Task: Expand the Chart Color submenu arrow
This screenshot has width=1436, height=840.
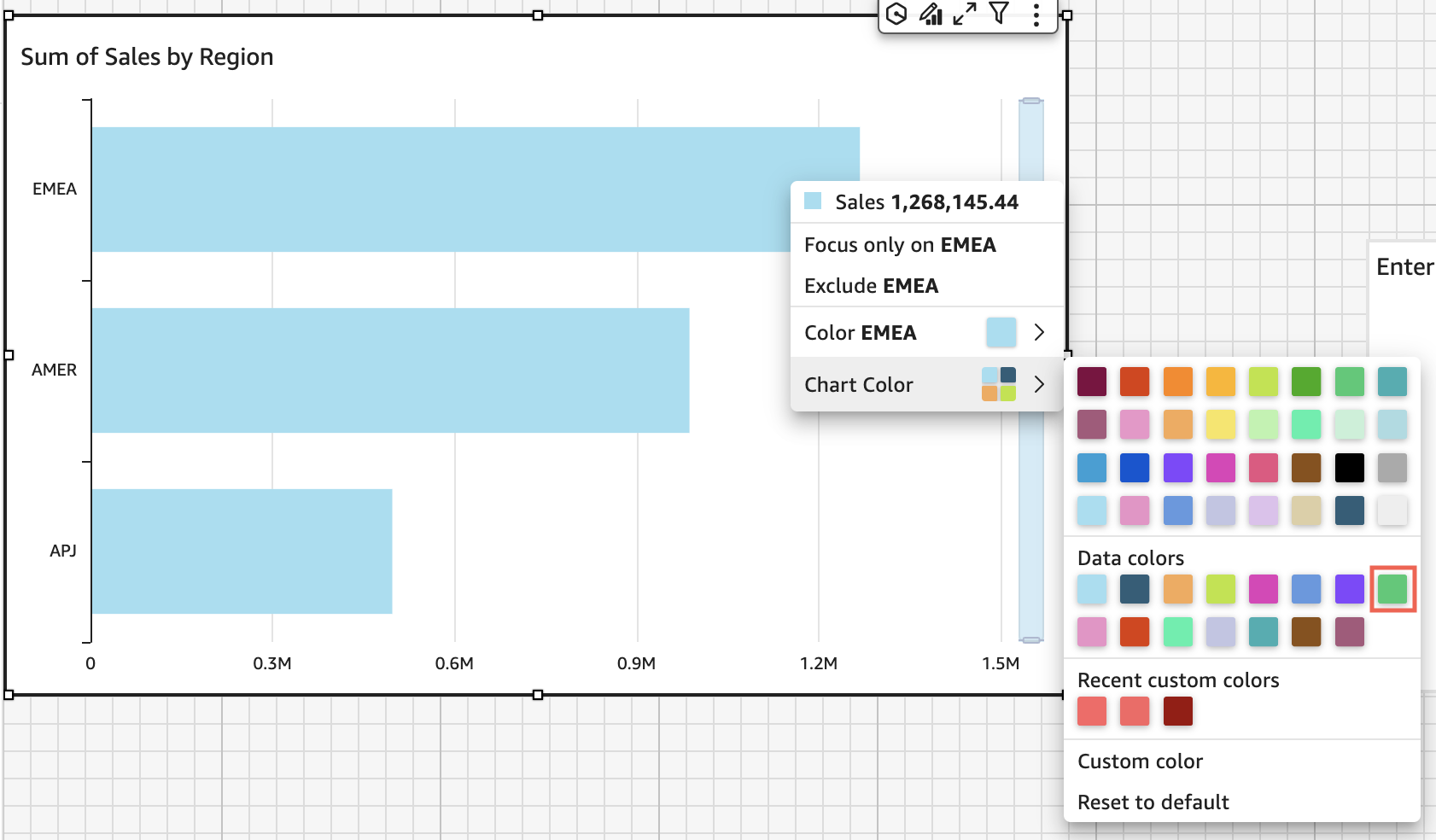Action: click(1039, 384)
